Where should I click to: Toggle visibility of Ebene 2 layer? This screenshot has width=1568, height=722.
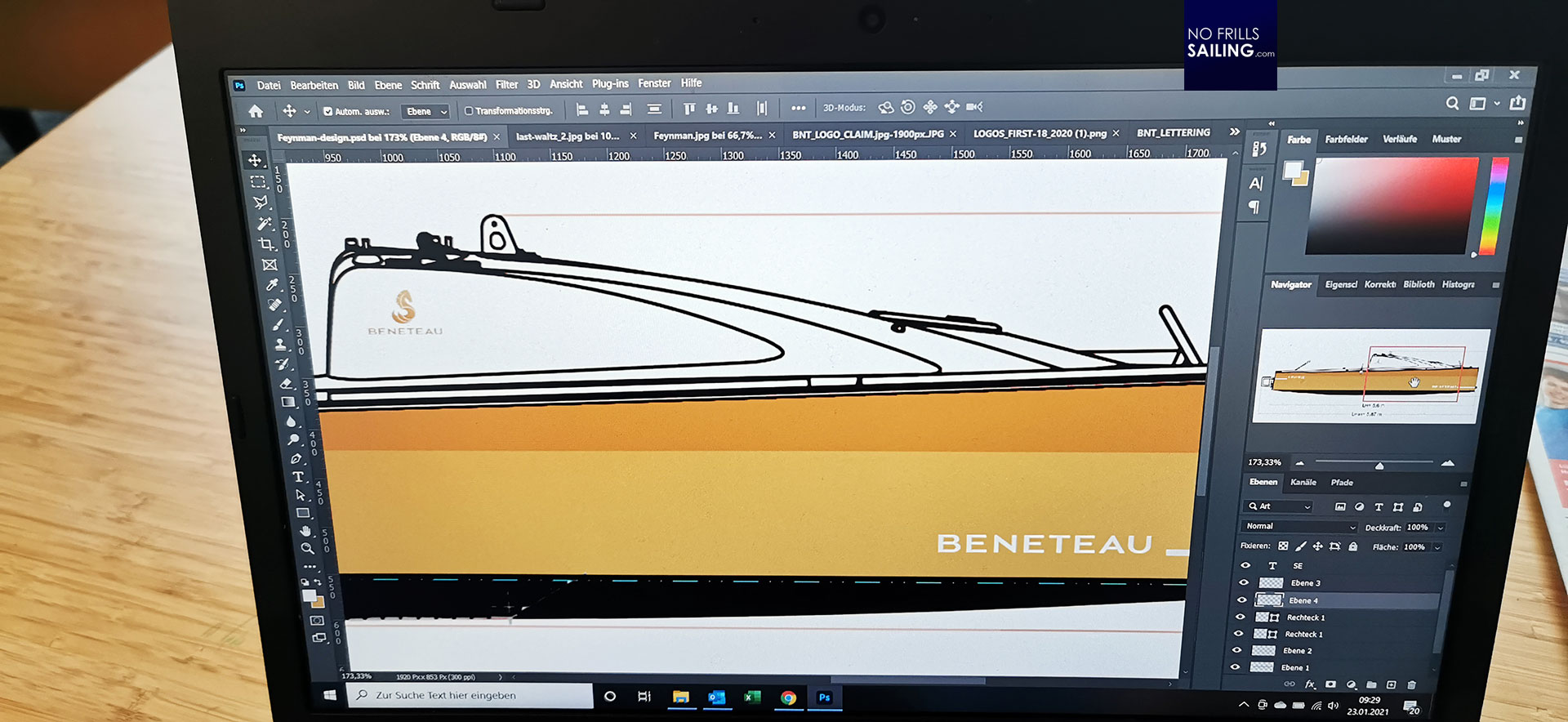(1236, 650)
